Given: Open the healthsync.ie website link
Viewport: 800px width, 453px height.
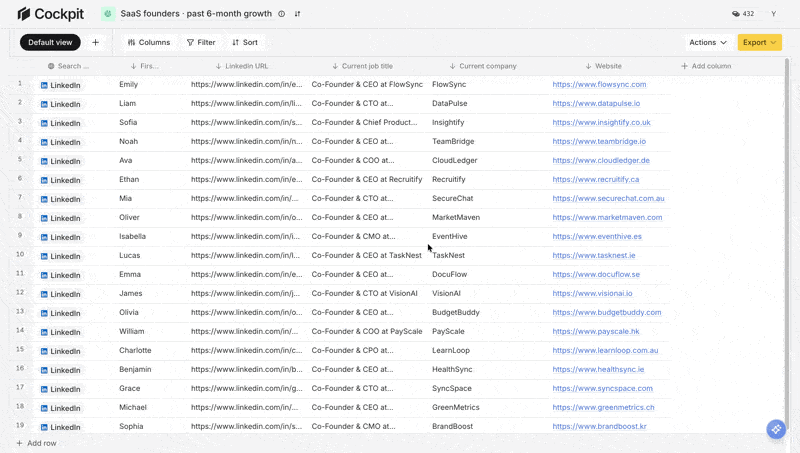Looking at the screenshot, I should click(598, 369).
